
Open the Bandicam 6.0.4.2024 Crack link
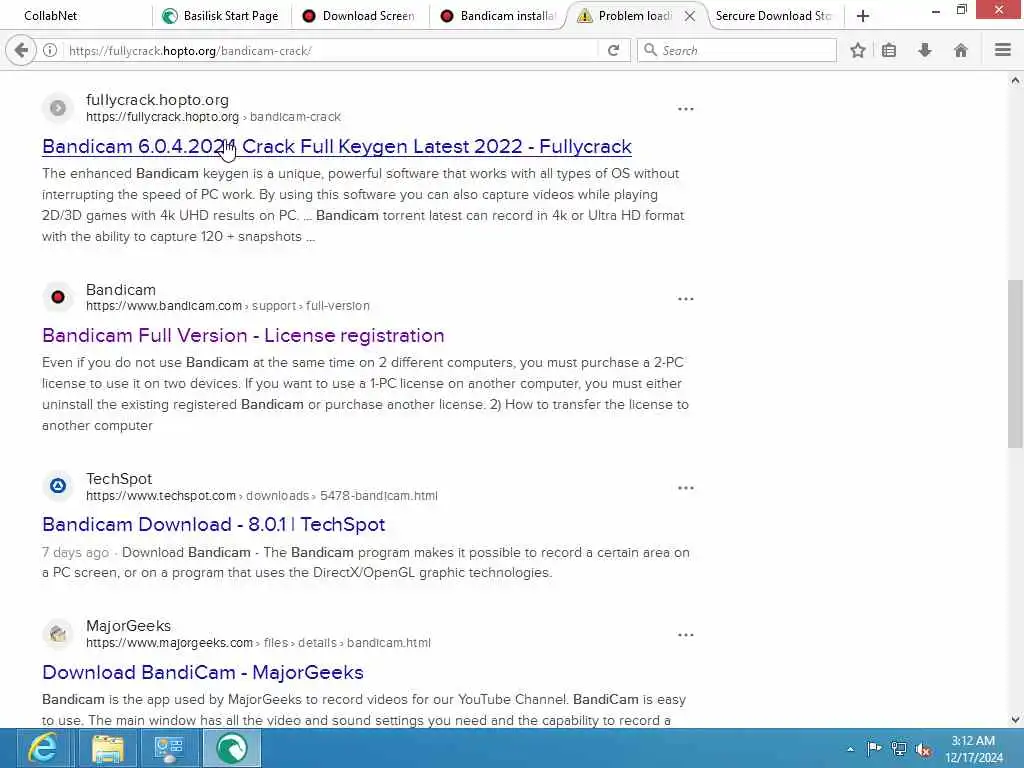[337, 146]
